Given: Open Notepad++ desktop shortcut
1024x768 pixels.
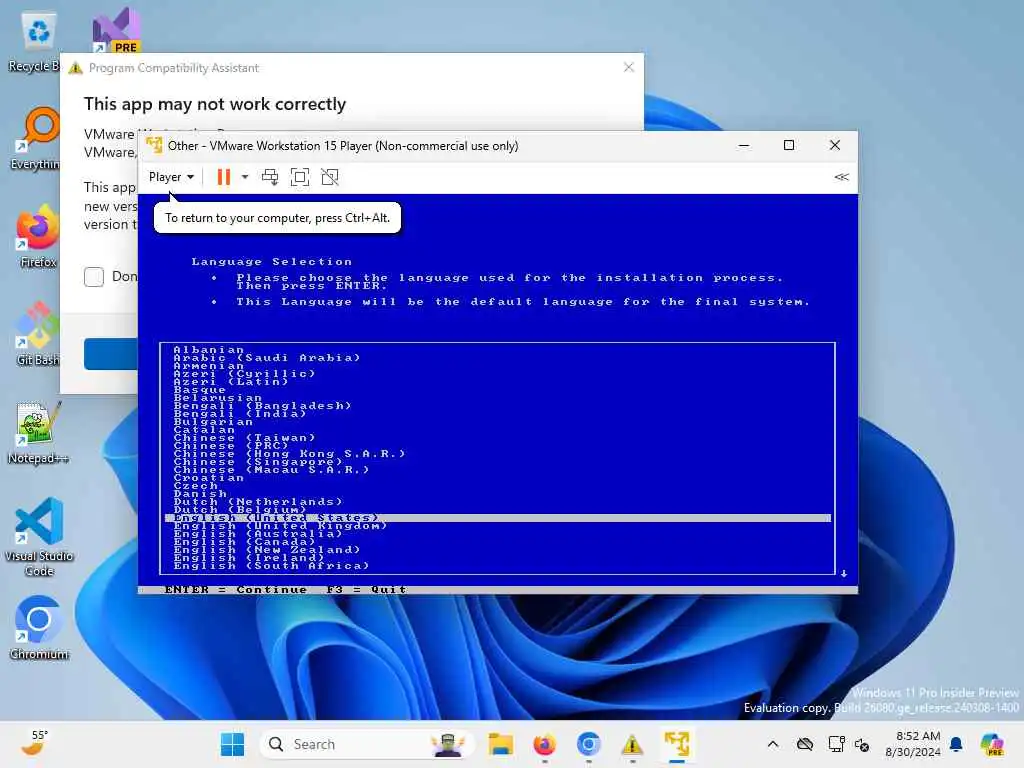Looking at the screenshot, I should tap(38, 432).
